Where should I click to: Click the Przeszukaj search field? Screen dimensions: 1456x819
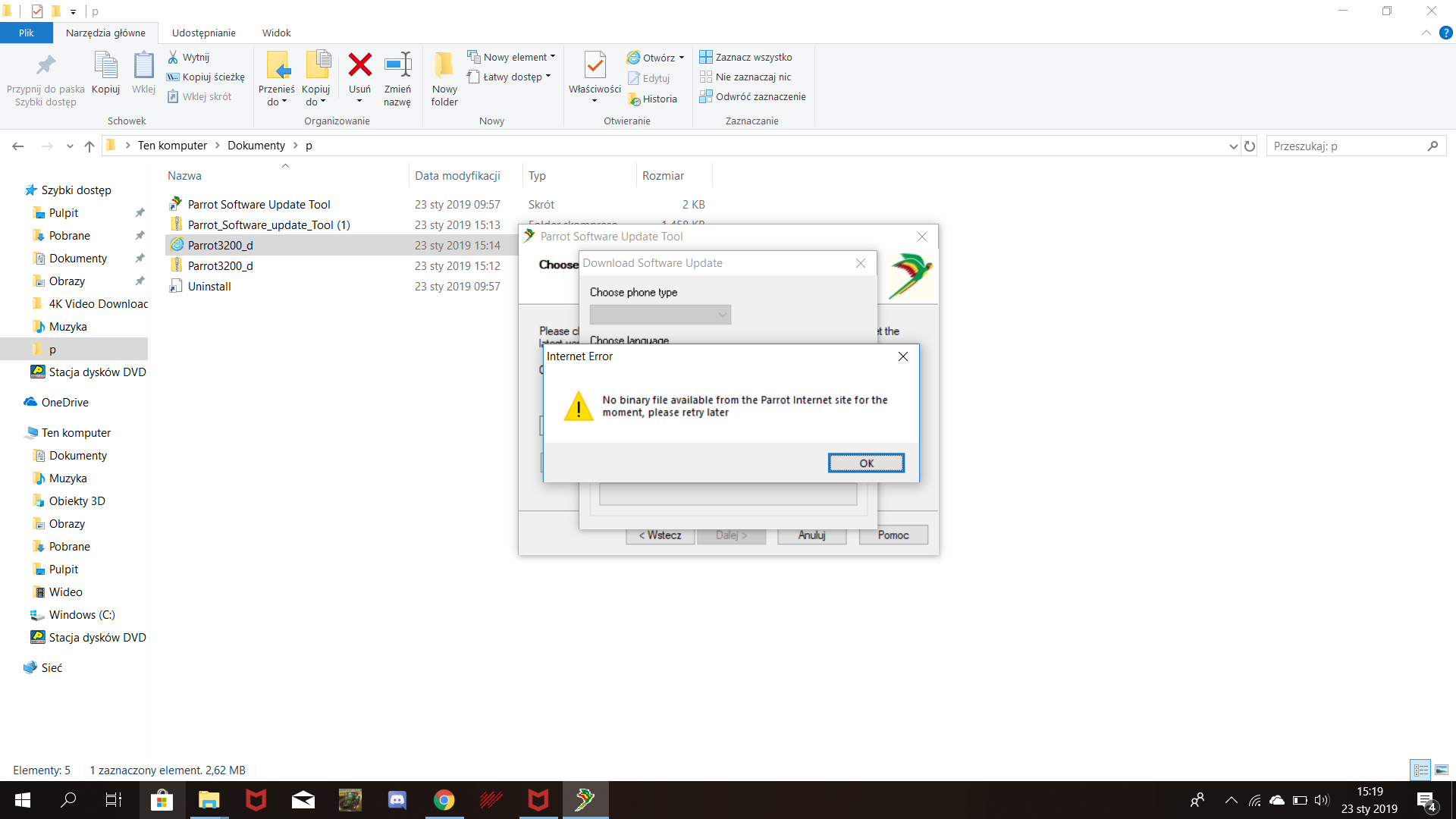(1346, 146)
